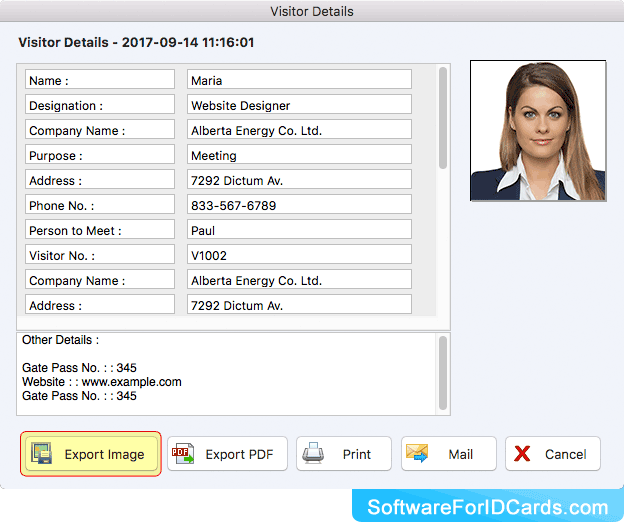Click the second 'Alberta Energy Co. Ltd.' field
This screenshot has height=522, width=624.
tap(299, 280)
